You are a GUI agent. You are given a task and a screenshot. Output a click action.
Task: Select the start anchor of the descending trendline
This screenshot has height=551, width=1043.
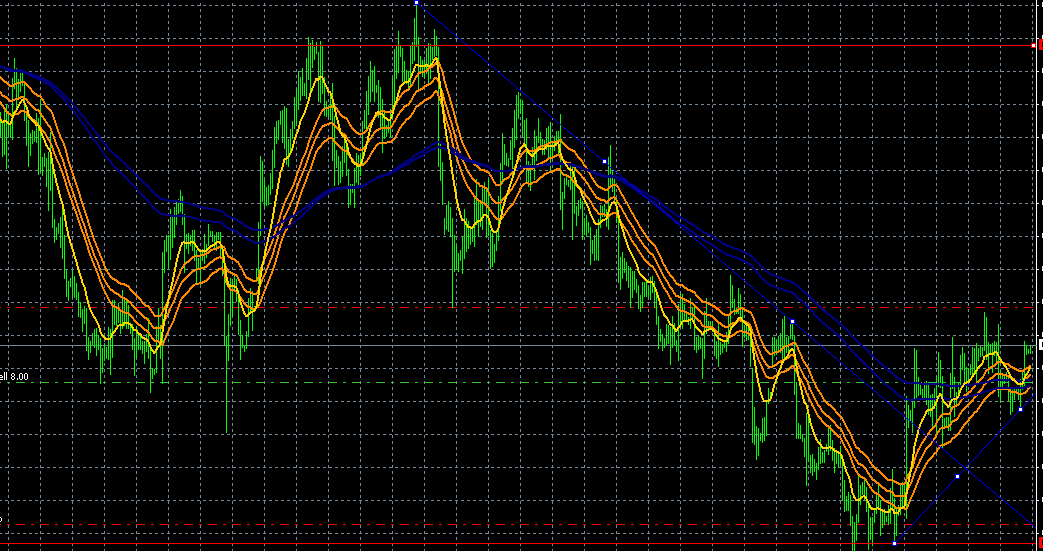pos(416,3)
